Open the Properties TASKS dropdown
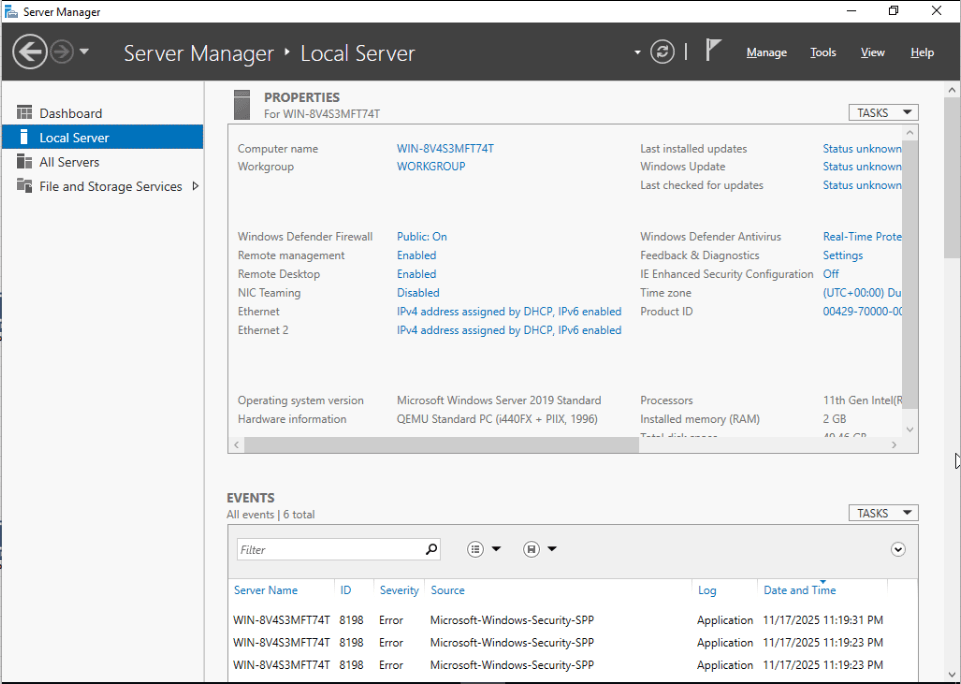This screenshot has height=684, width=961. tap(883, 113)
